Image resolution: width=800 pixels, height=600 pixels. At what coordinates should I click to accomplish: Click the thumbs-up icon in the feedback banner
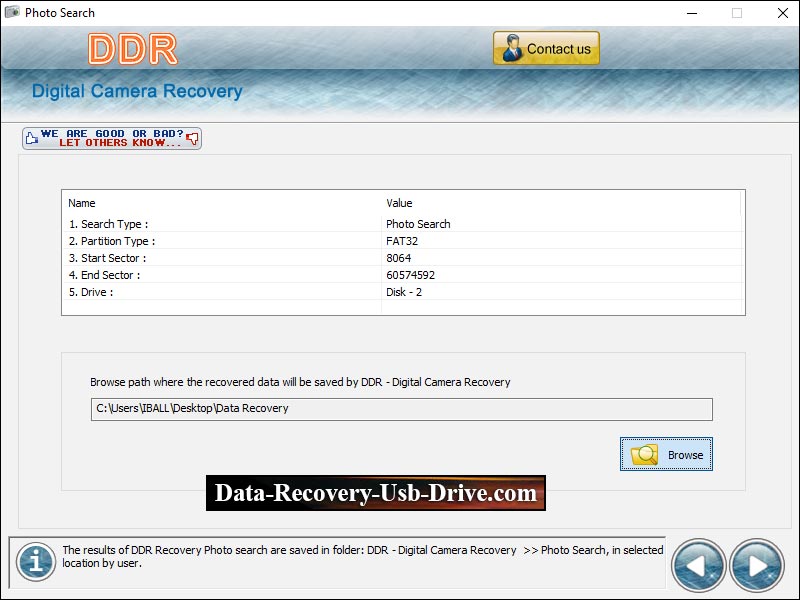click(x=32, y=138)
